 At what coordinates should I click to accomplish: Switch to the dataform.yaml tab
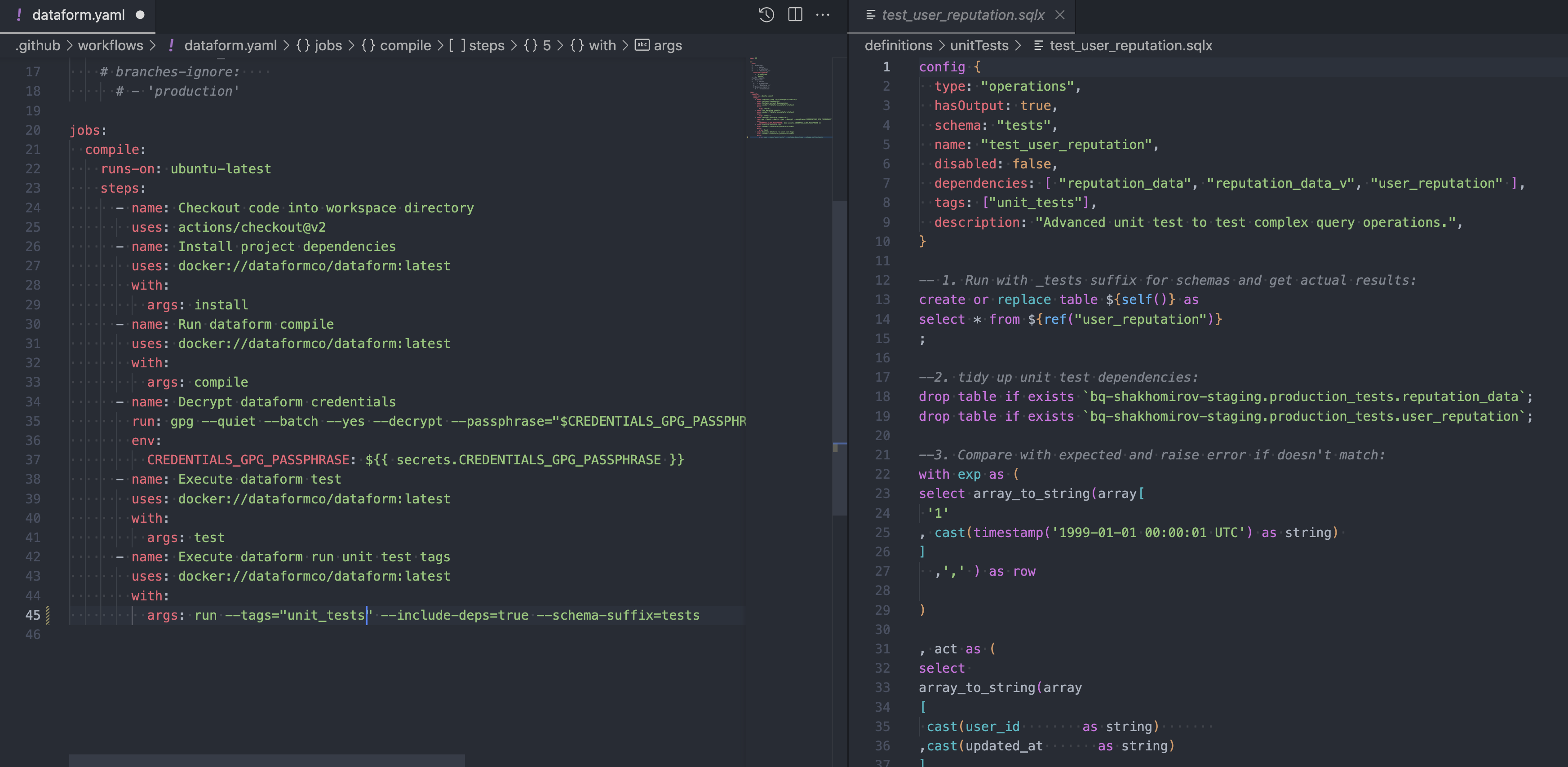78,16
